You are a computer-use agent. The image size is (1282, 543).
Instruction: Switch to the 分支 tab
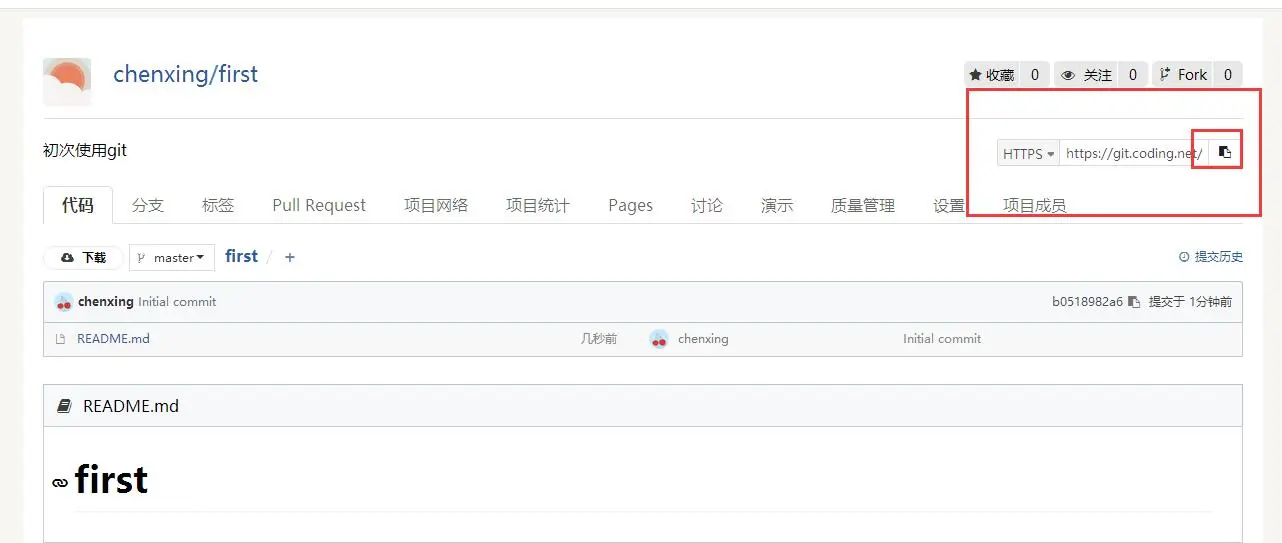coord(148,205)
